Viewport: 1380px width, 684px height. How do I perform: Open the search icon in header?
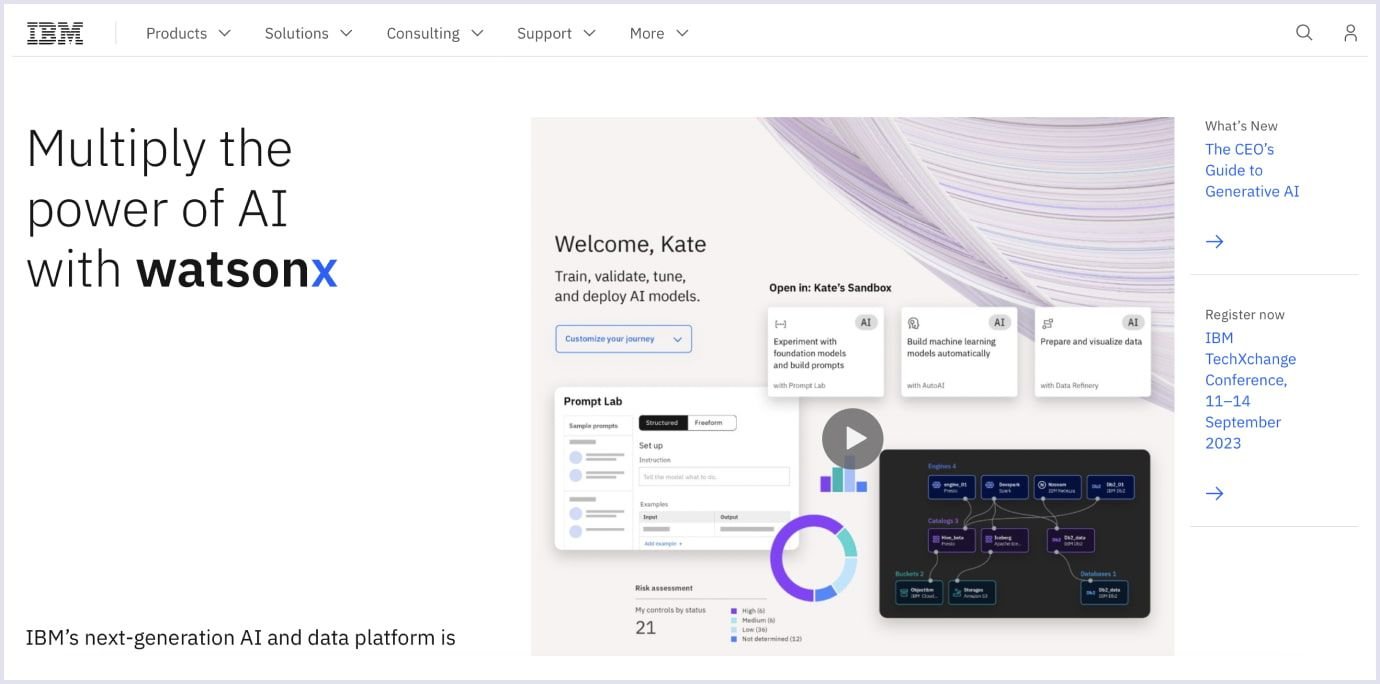point(1304,33)
